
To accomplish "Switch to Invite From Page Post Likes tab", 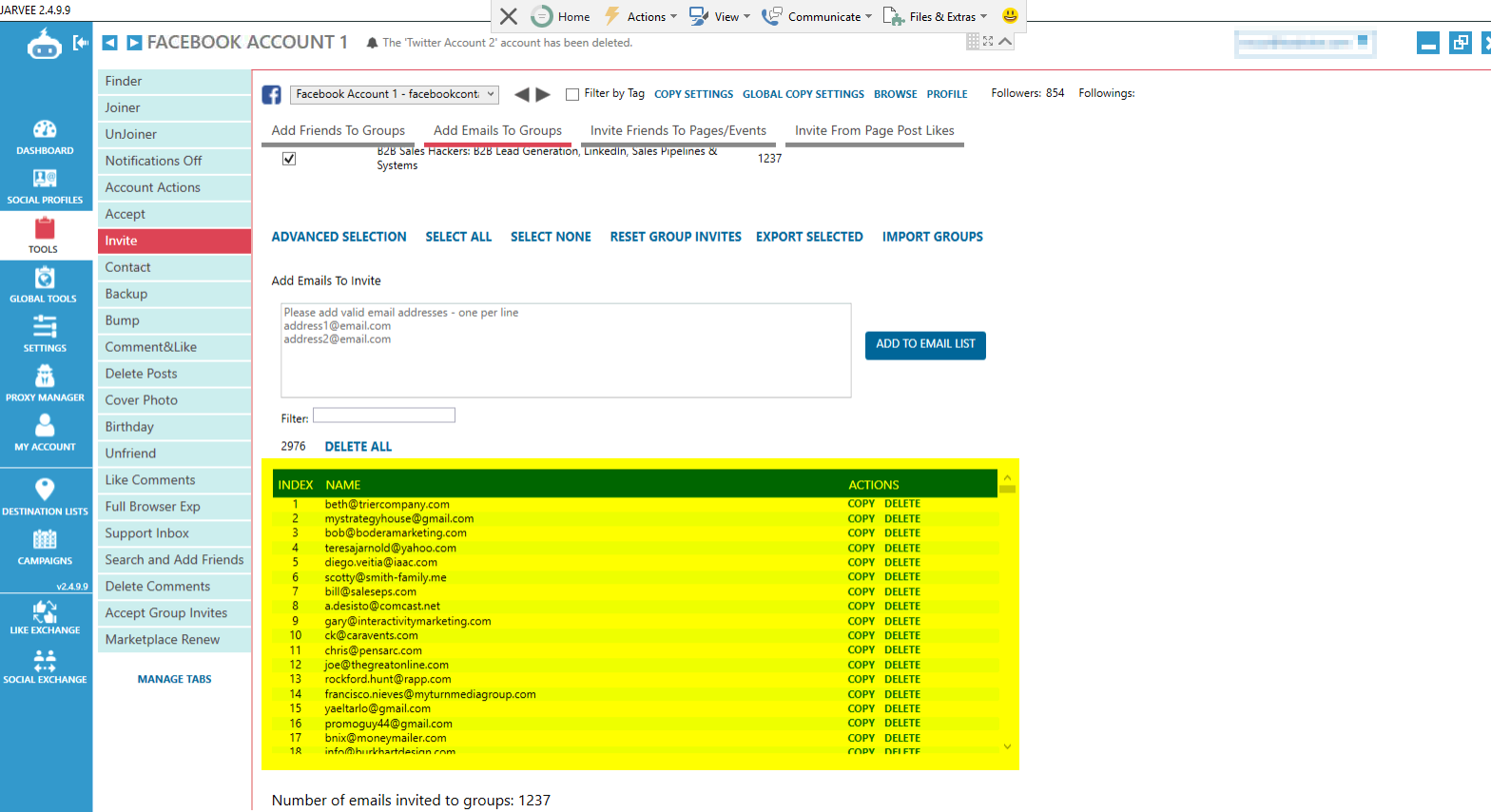I will (x=875, y=131).
